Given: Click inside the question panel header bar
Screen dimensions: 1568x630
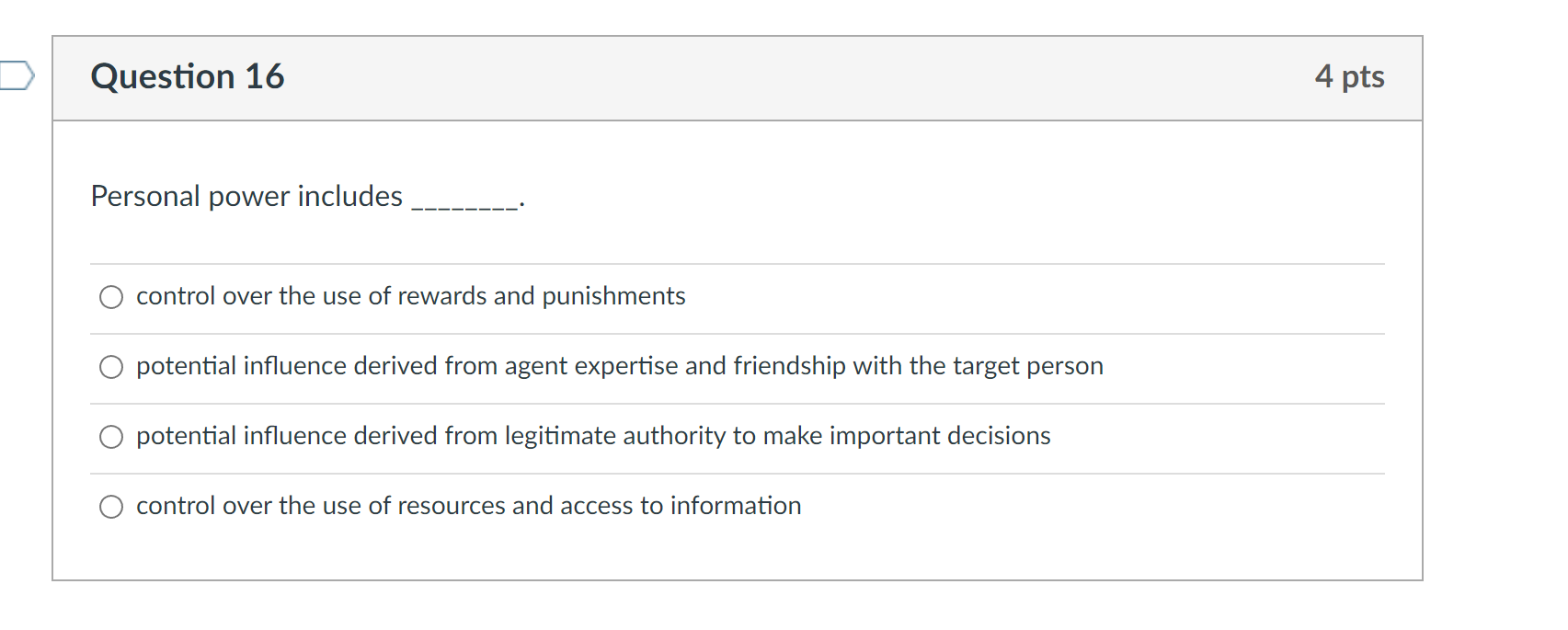Looking at the screenshot, I should 736,77.
